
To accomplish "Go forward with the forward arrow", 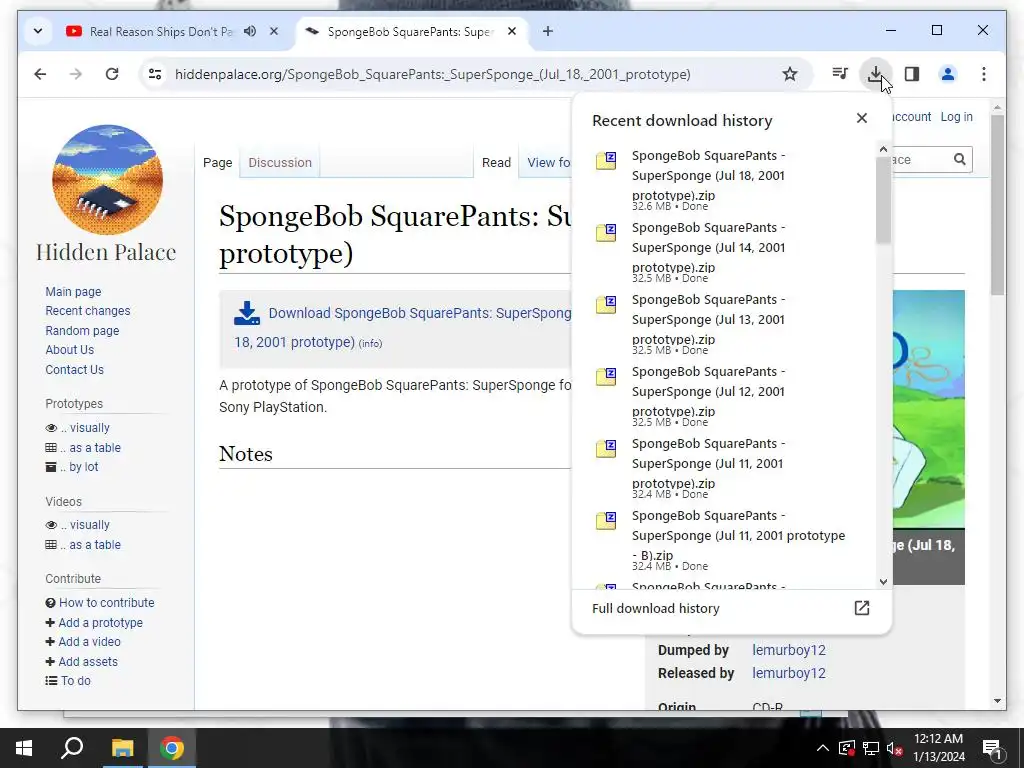I will coord(76,74).
